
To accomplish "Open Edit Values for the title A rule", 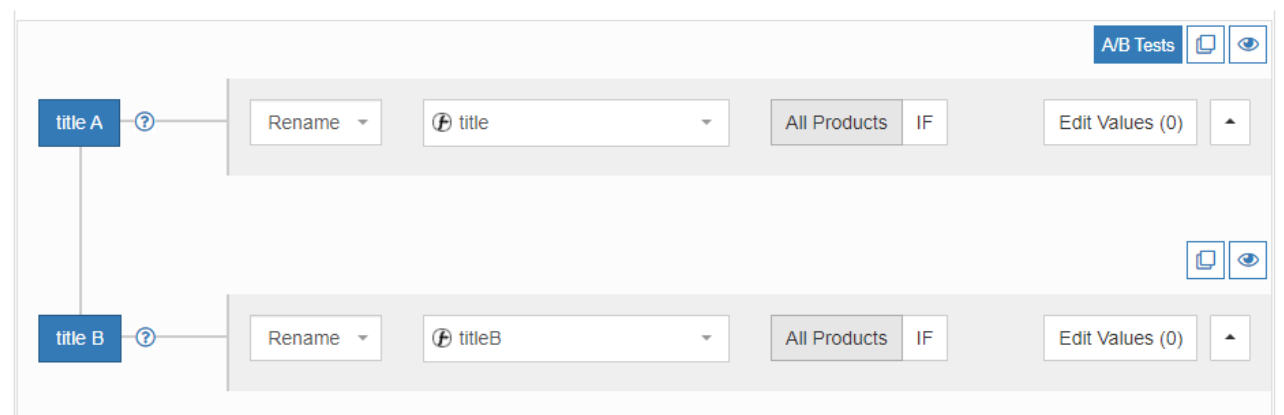I will pyautogui.click(x=1120, y=123).
